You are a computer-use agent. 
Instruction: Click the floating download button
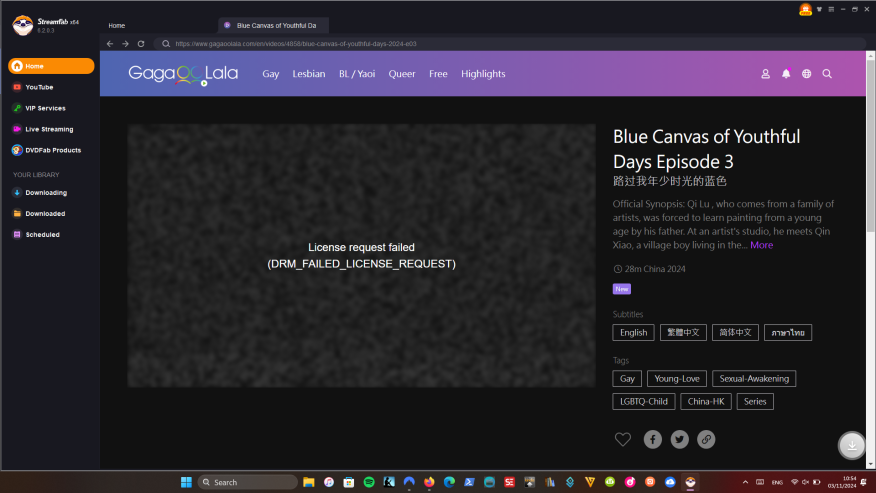tap(852, 446)
